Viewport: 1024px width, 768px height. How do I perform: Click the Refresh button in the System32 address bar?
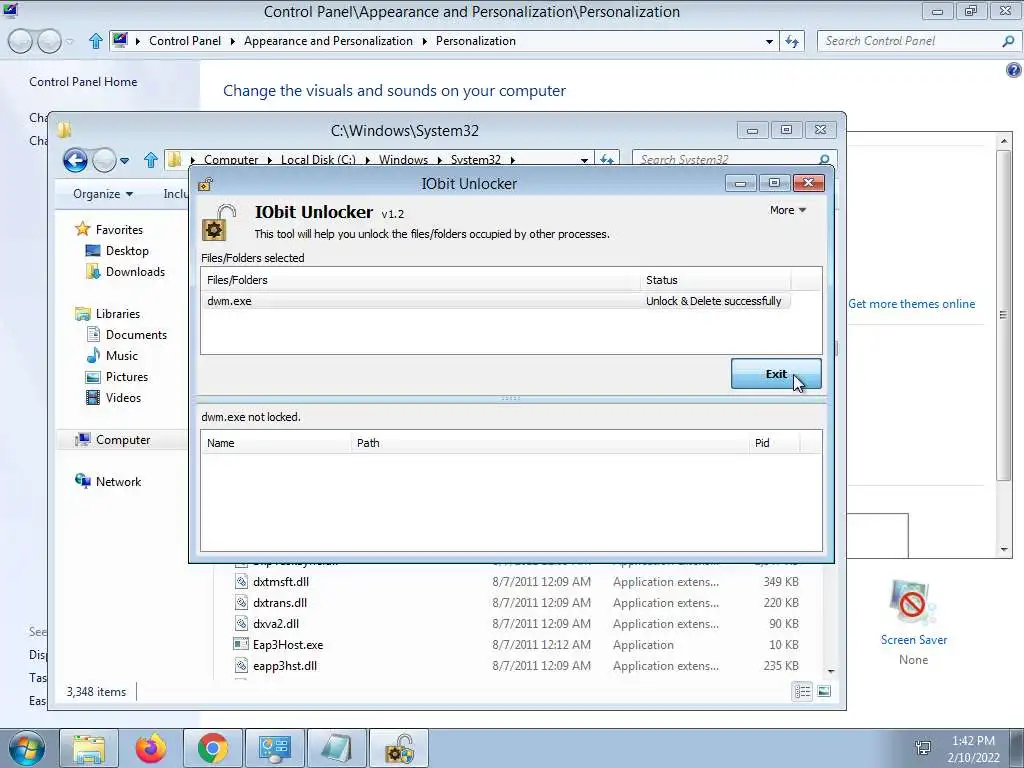607,159
